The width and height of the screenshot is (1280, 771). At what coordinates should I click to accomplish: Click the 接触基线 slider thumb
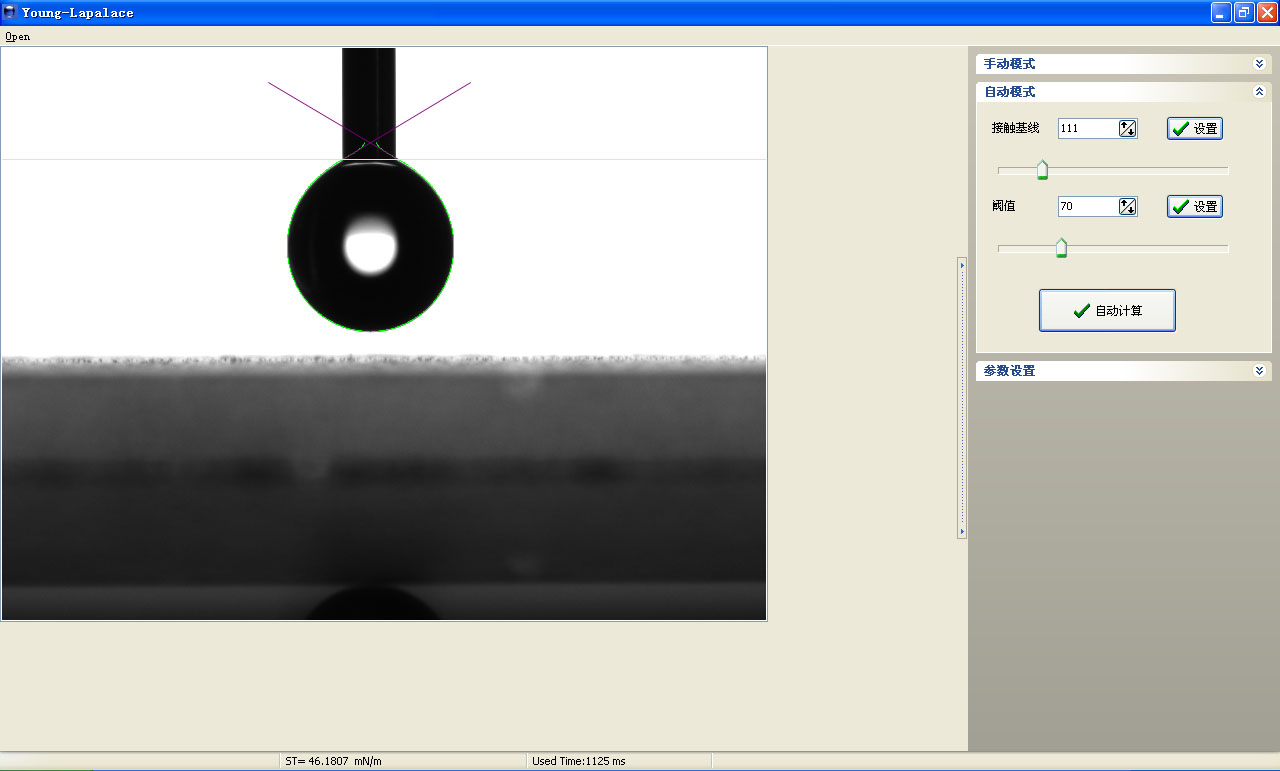(1042, 170)
